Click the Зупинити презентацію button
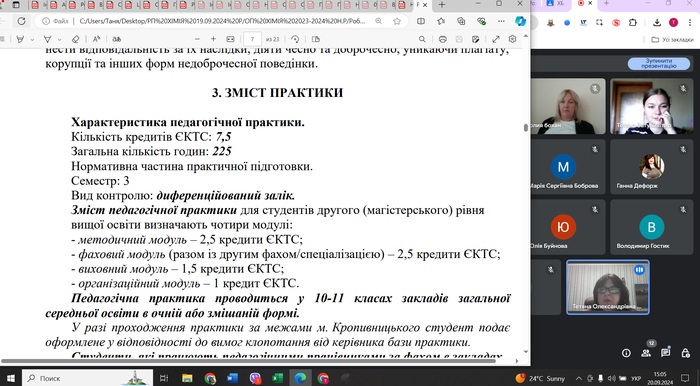 (658, 63)
